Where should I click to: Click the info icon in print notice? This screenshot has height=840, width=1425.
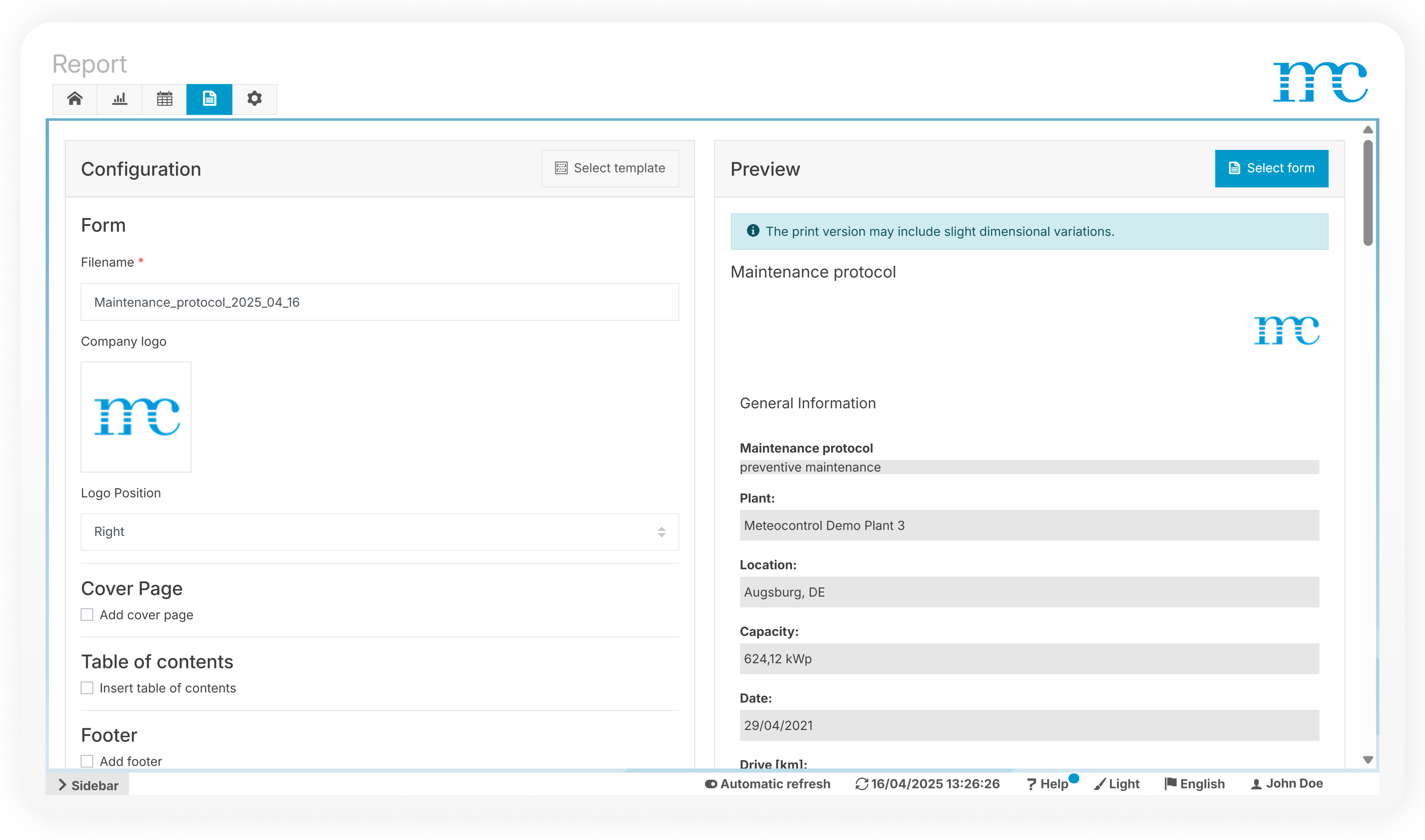[753, 231]
